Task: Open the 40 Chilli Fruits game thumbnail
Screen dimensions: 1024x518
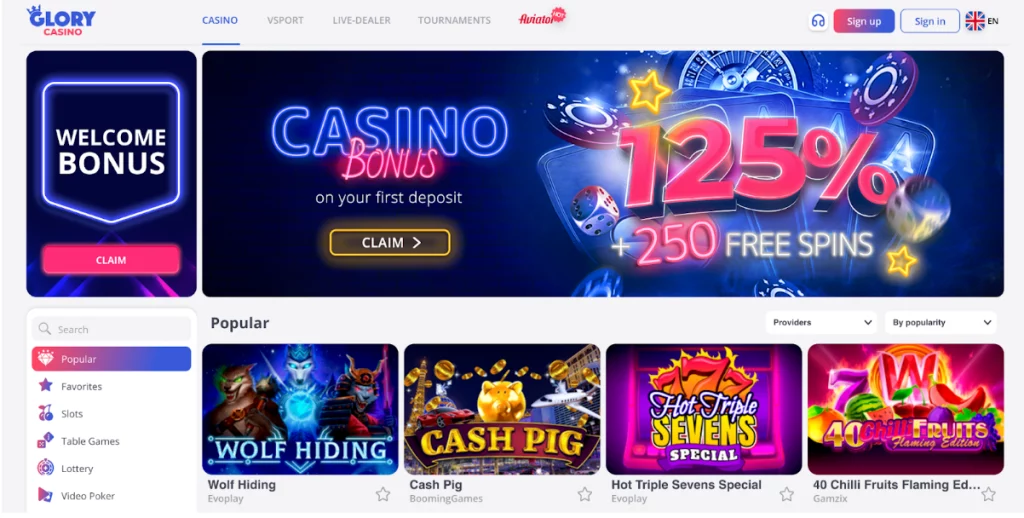Action: click(906, 409)
